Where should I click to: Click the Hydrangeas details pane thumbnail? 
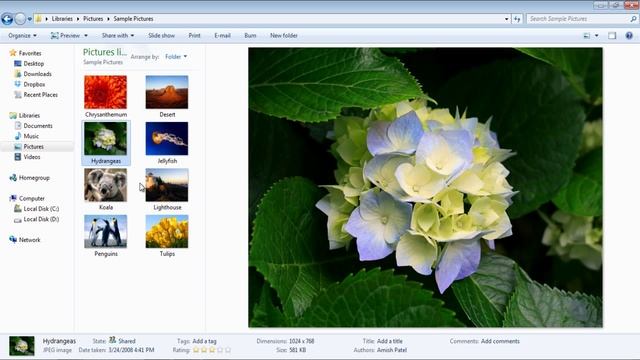tap(22, 346)
